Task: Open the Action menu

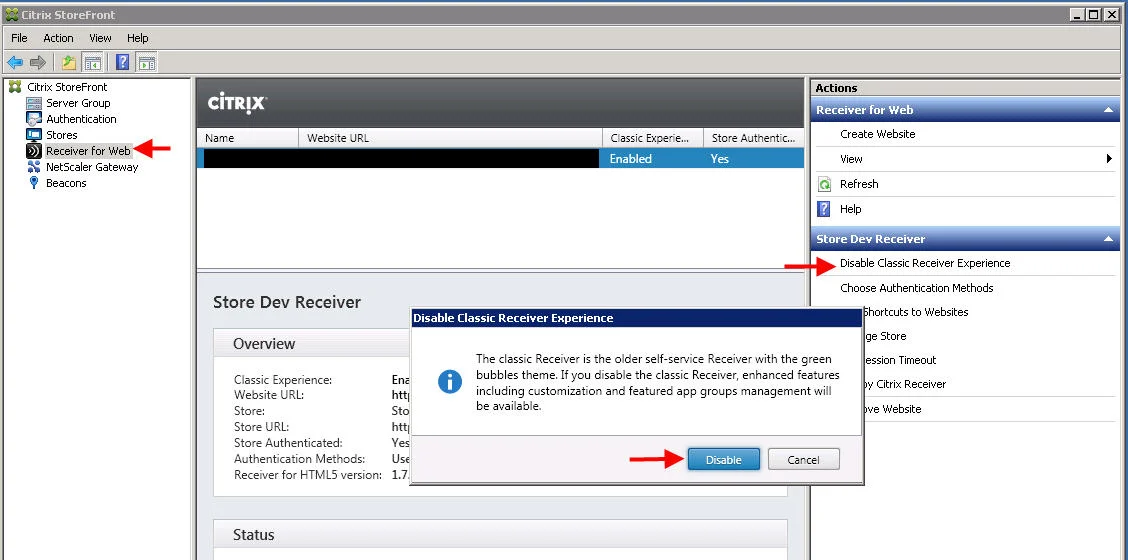Action: click(58, 38)
